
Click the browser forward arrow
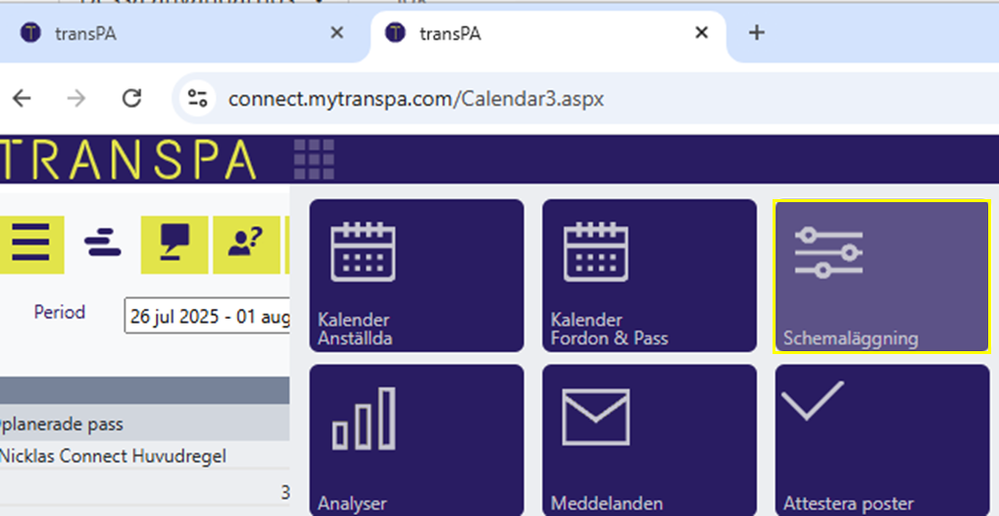76,98
